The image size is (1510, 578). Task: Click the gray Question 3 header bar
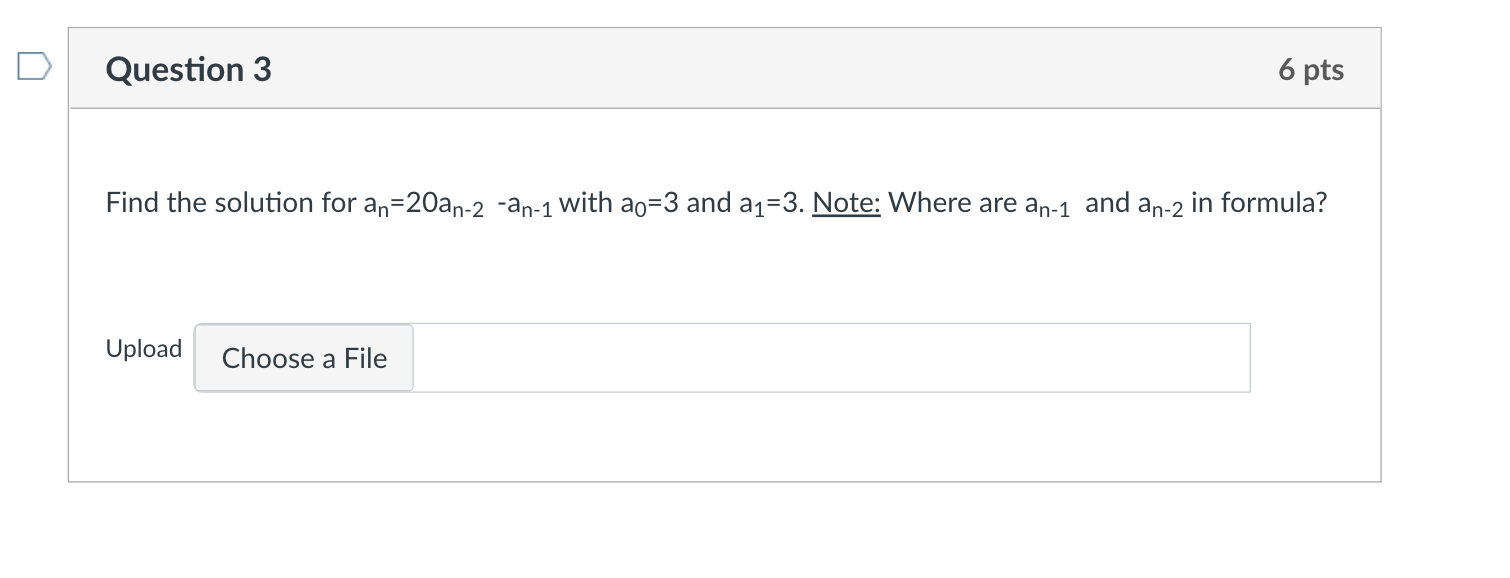coord(700,68)
